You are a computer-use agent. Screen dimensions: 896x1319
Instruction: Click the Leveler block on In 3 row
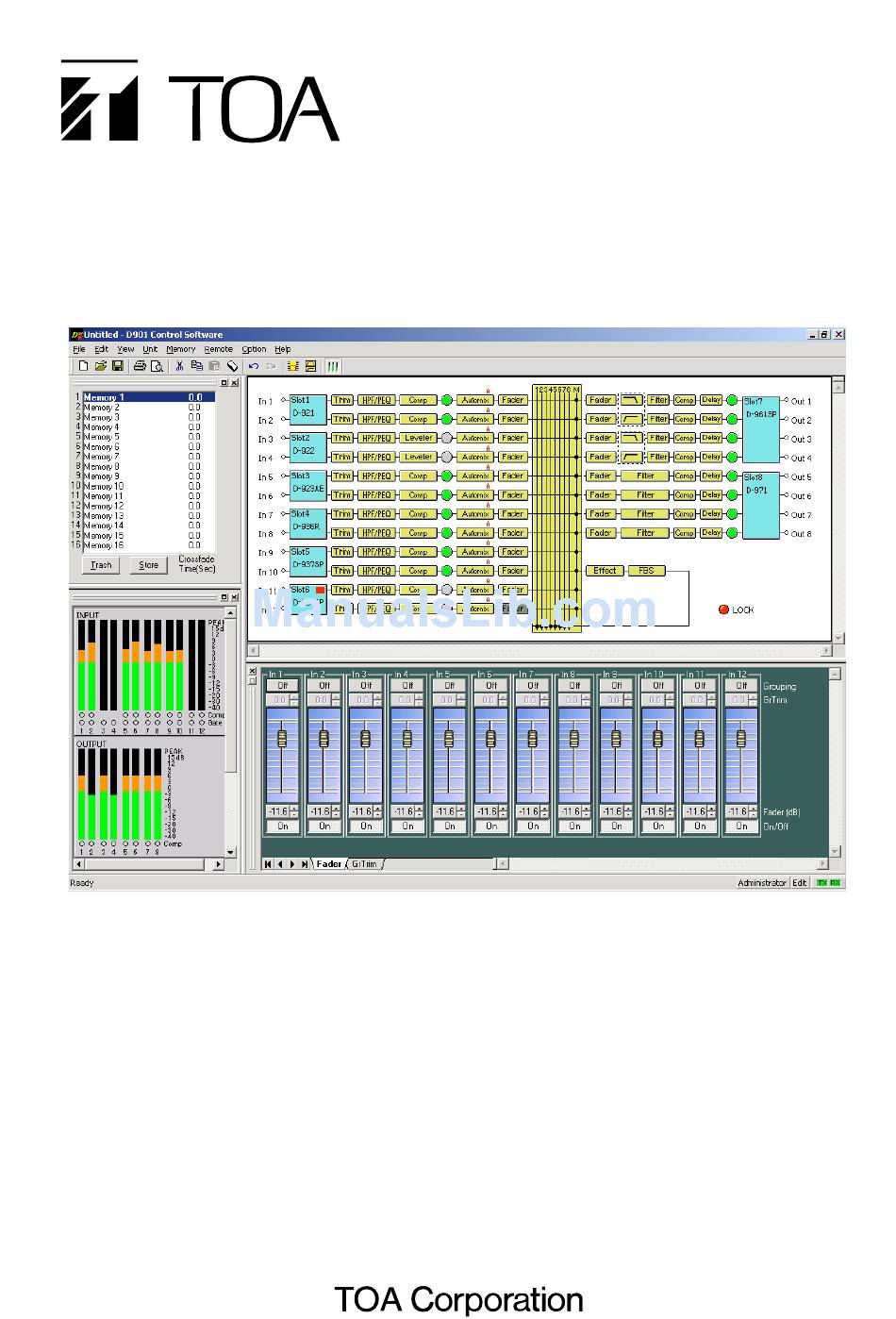[418, 438]
